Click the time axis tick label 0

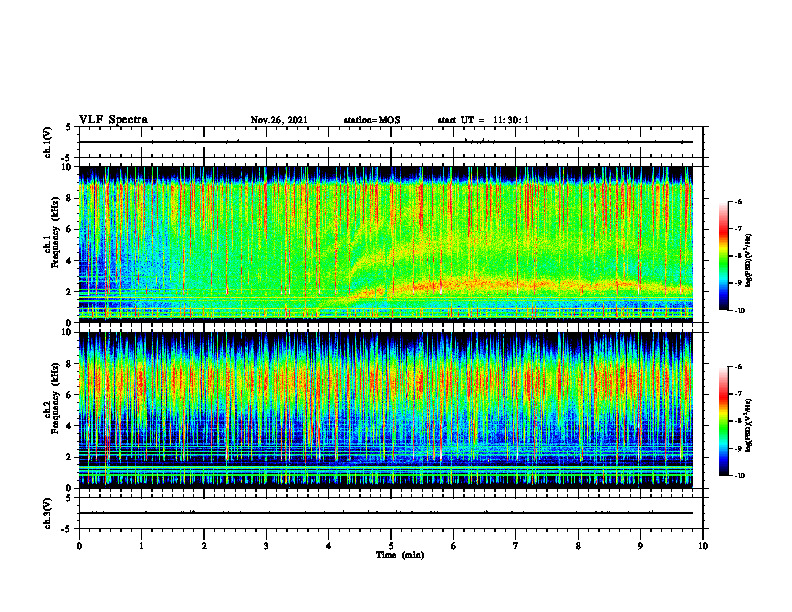(79, 545)
